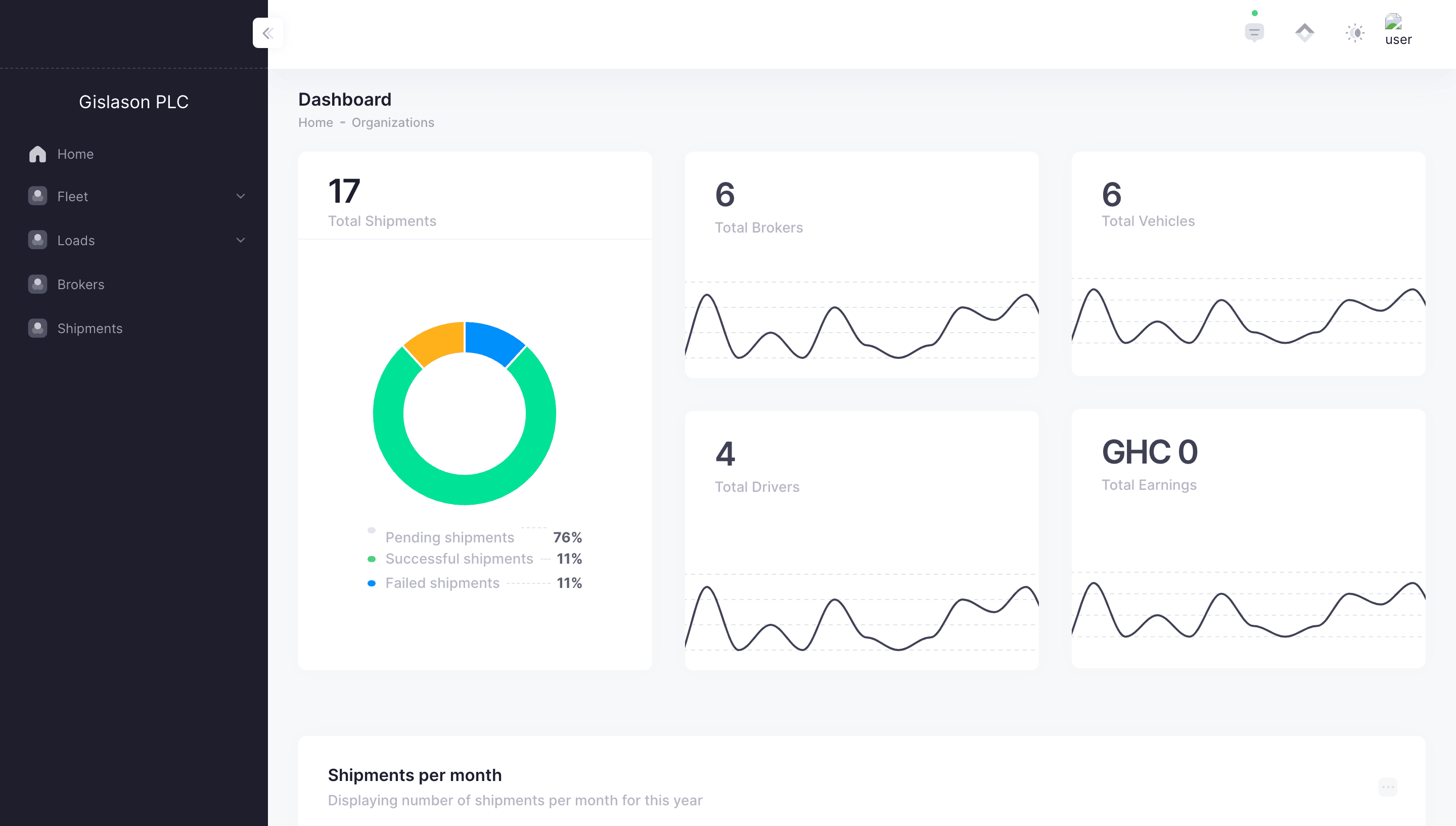
Task: Click the Brokers sidebar icon
Action: pos(37,284)
